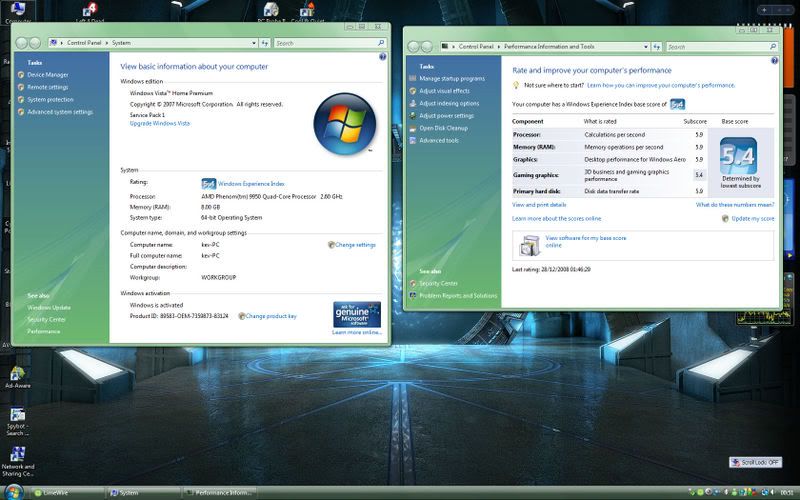Click View software for my base score online
The height and width of the screenshot is (500, 800).
coord(586,241)
